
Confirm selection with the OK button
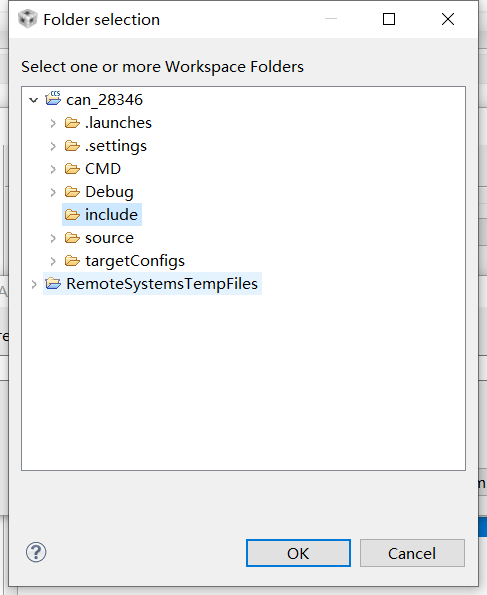(x=298, y=553)
